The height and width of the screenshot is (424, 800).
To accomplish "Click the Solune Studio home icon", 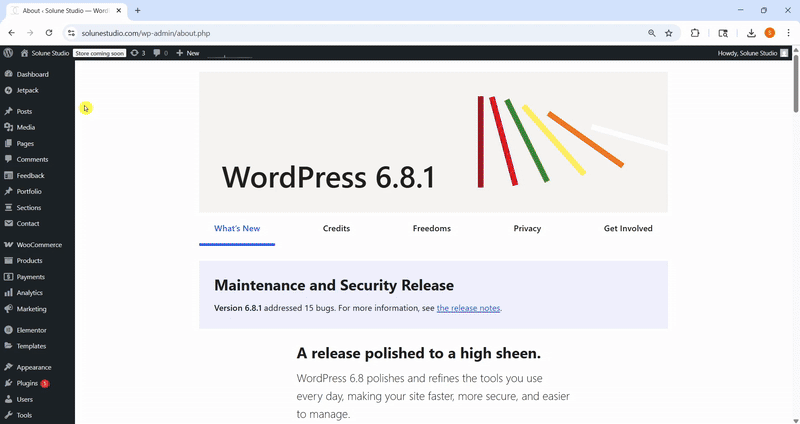I will point(24,53).
